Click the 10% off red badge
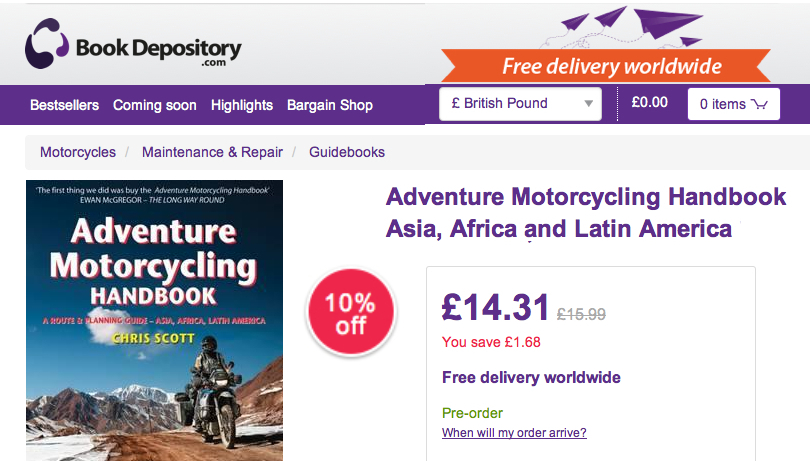Viewport: 810px width, 461px height. 351,313
